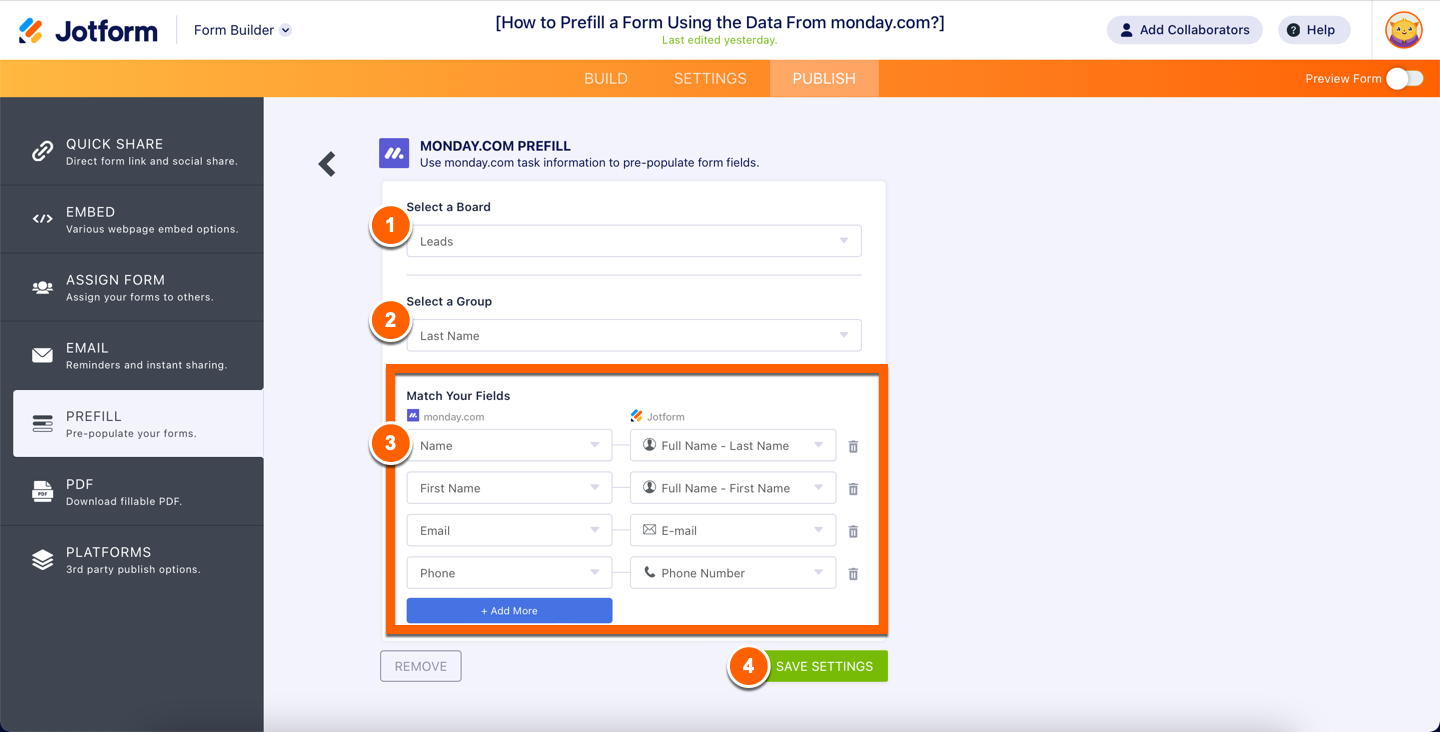Switch to the Build tab
This screenshot has height=732, width=1440.
pyautogui.click(x=606, y=79)
